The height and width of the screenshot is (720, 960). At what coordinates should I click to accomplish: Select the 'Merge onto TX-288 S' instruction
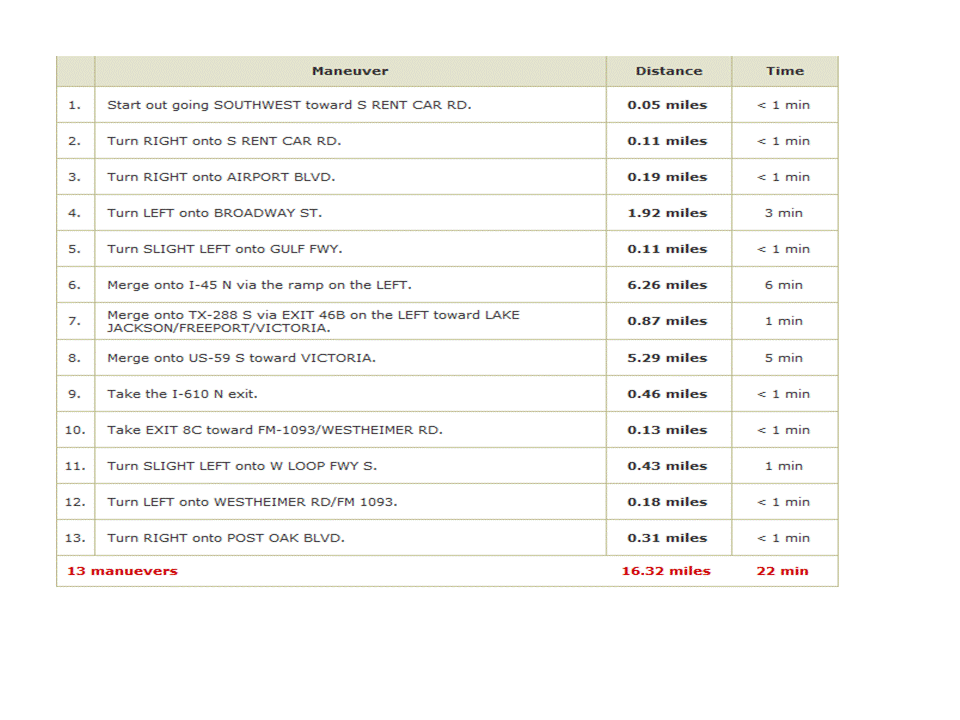tap(313, 321)
